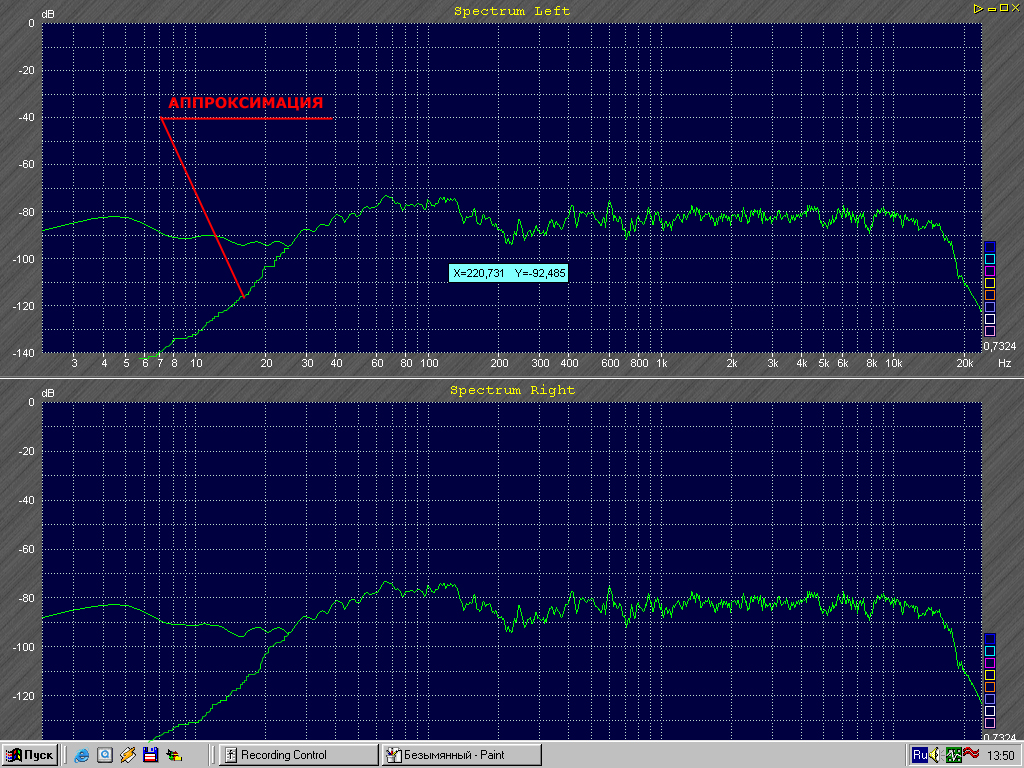The image size is (1024, 768).
Task: Select the orange trace box in Spectrum Right
Action: [x=990, y=687]
